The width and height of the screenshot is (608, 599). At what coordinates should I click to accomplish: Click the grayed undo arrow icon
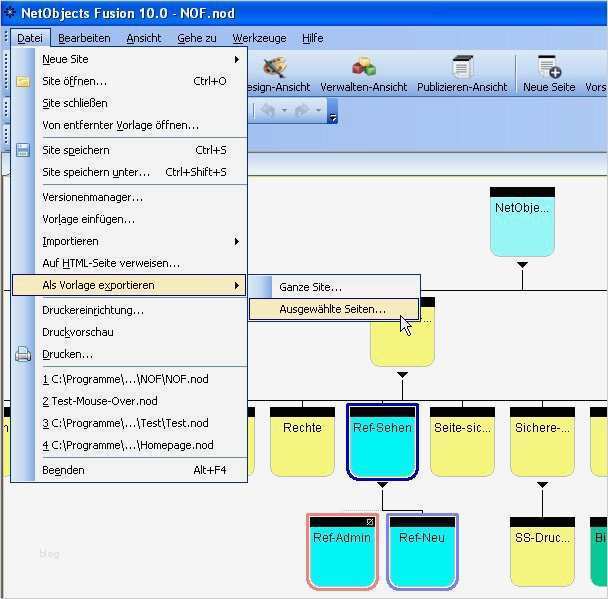pos(267,111)
